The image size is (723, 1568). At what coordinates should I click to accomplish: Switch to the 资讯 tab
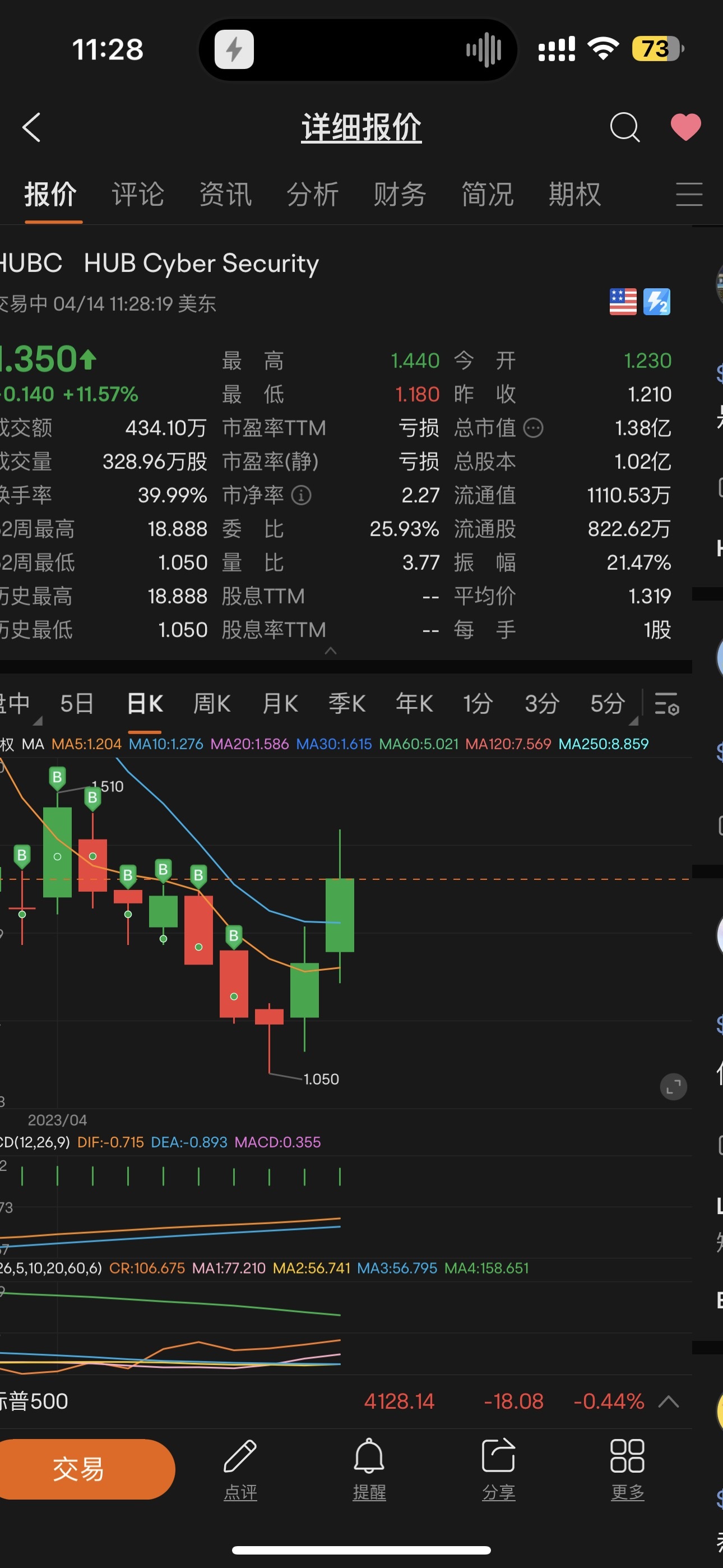[x=225, y=195]
